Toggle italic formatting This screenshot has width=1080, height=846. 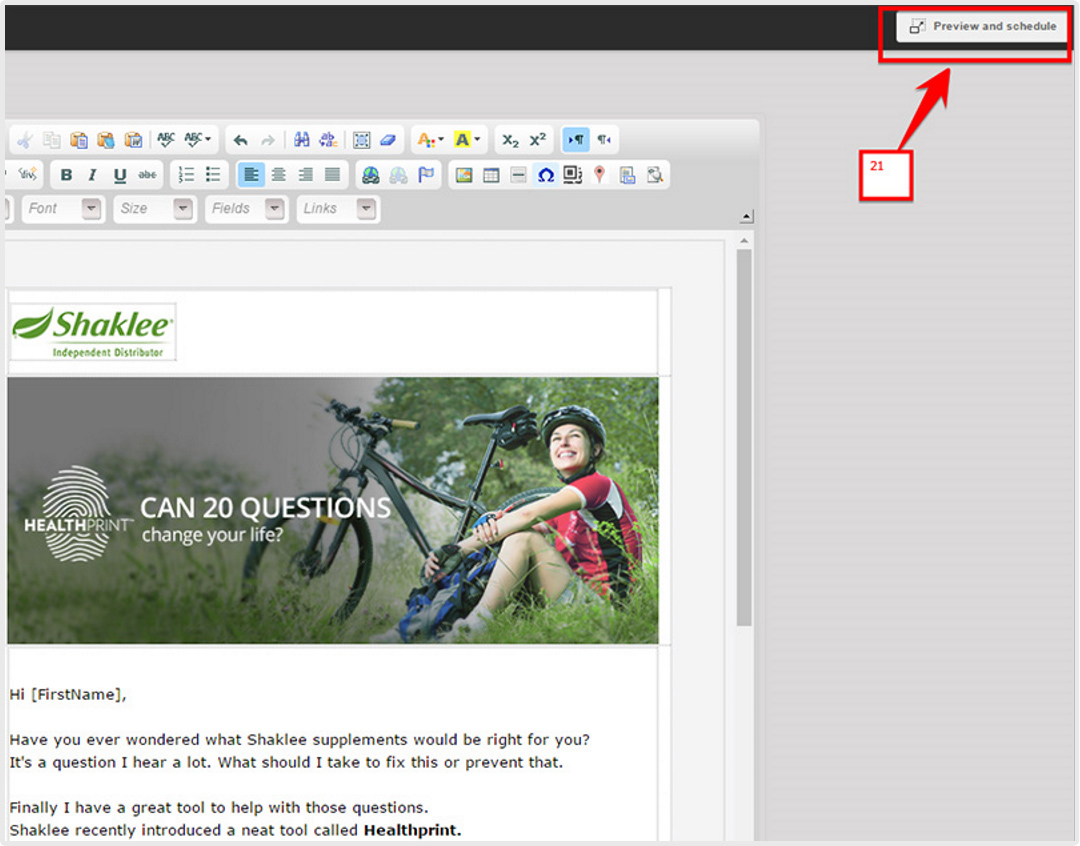(x=92, y=175)
